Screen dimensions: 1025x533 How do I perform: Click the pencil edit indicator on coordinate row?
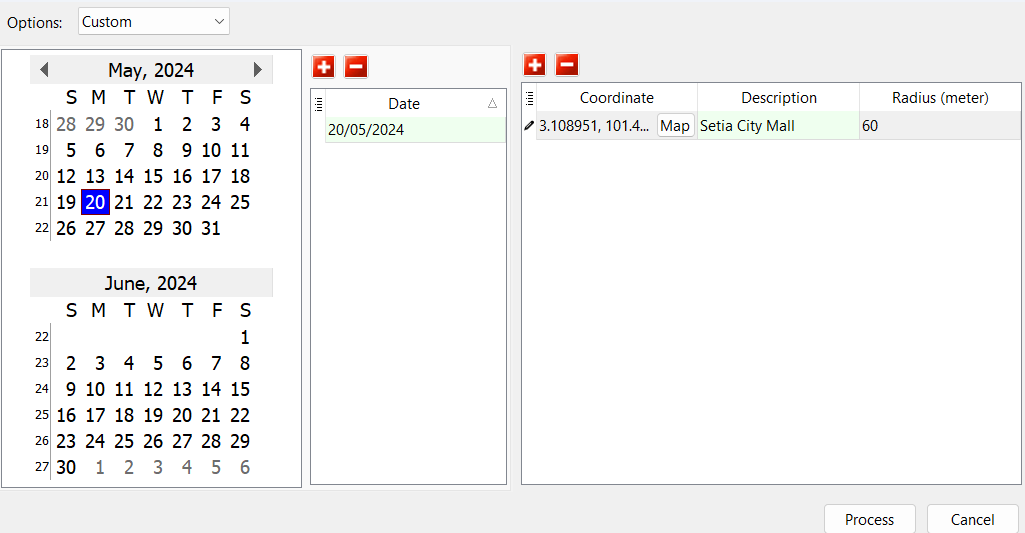[x=529, y=126]
